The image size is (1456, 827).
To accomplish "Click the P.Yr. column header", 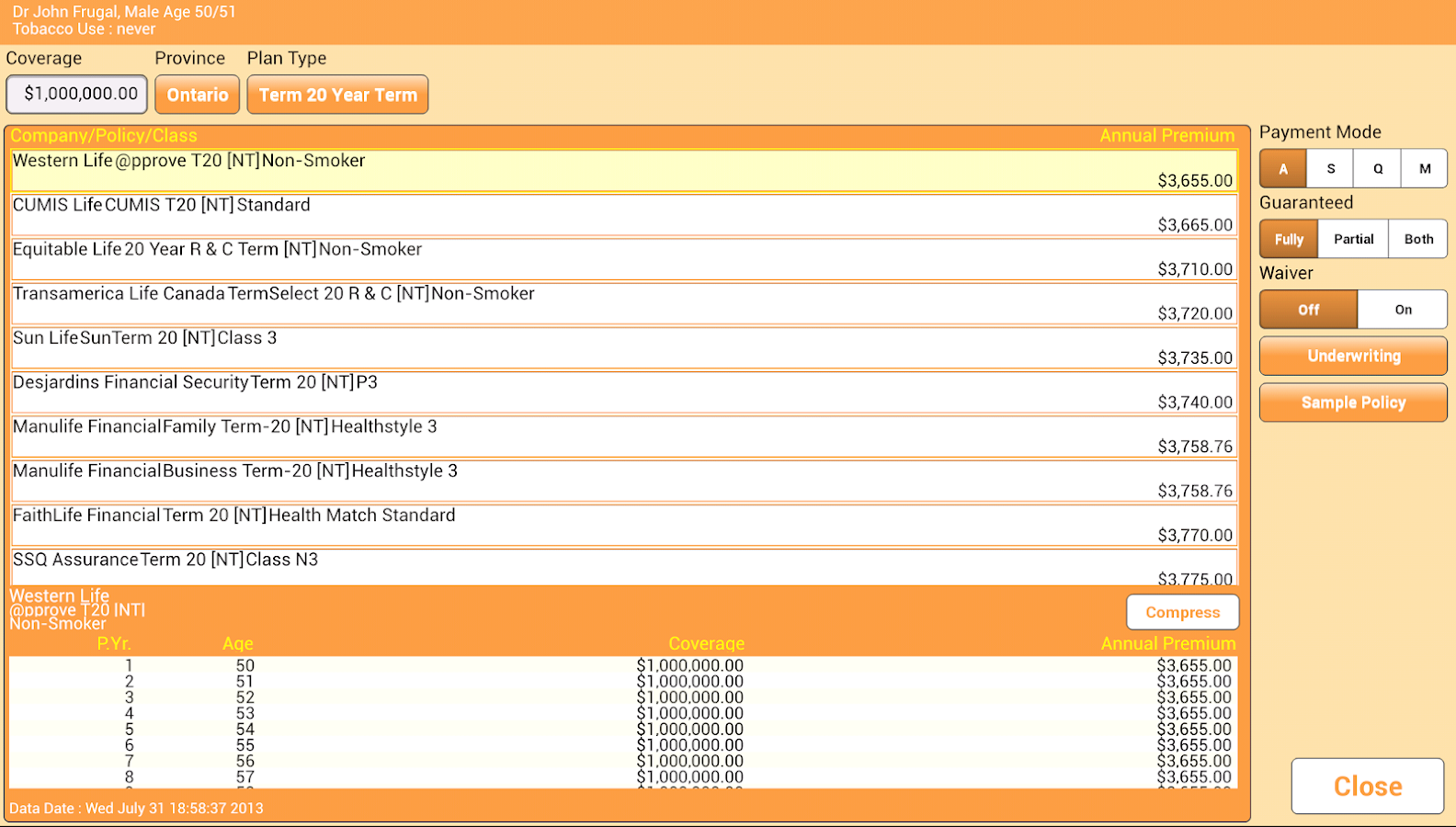I will point(114,644).
